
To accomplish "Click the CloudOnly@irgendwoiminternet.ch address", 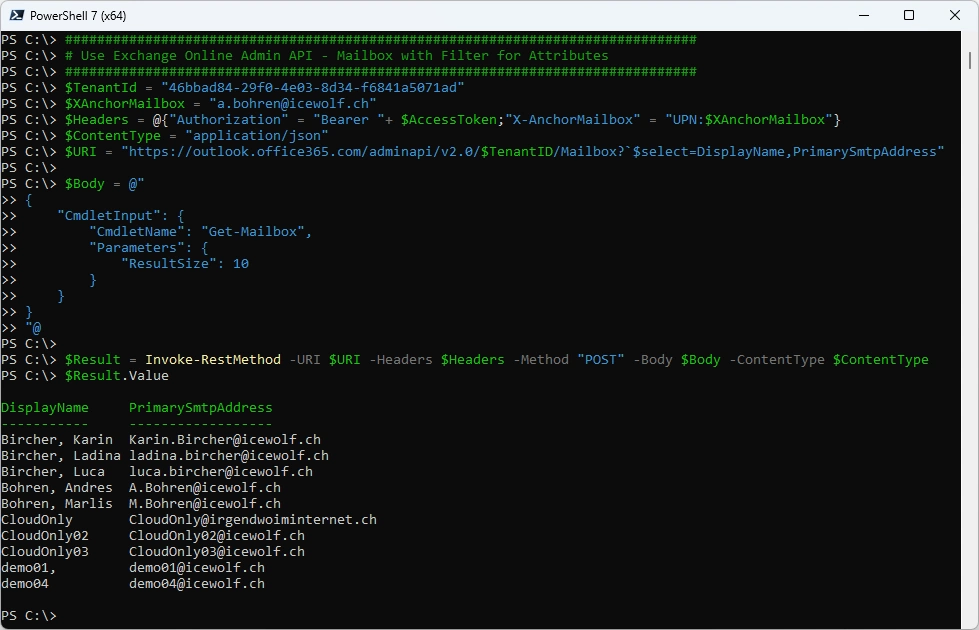I will (x=252, y=520).
